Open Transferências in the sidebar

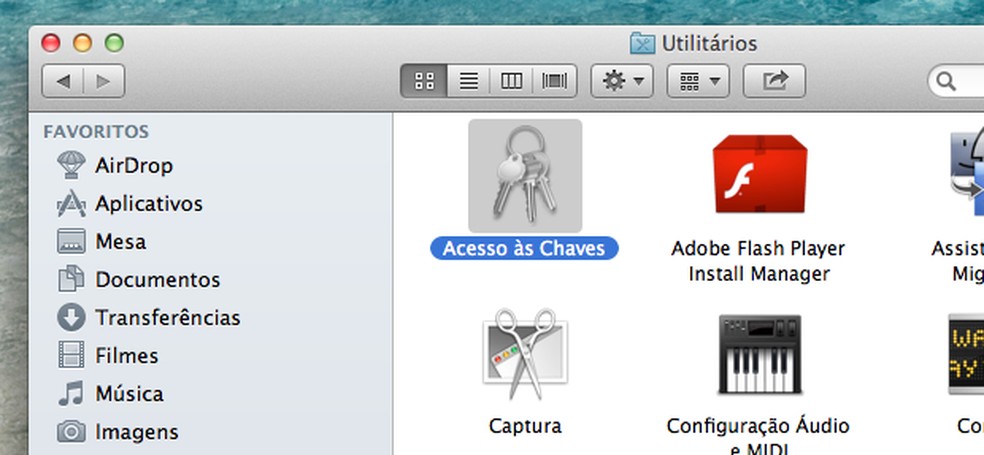point(149,318)
